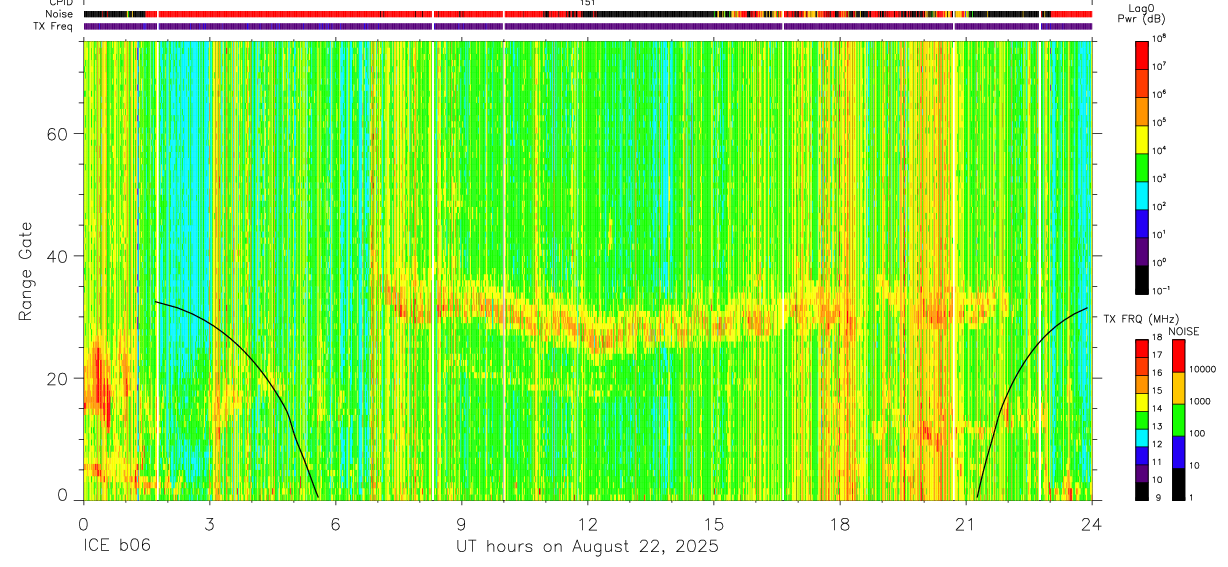
Task: Click the red band of the Lag0 Pwr colorbar
Action: 1143,55
